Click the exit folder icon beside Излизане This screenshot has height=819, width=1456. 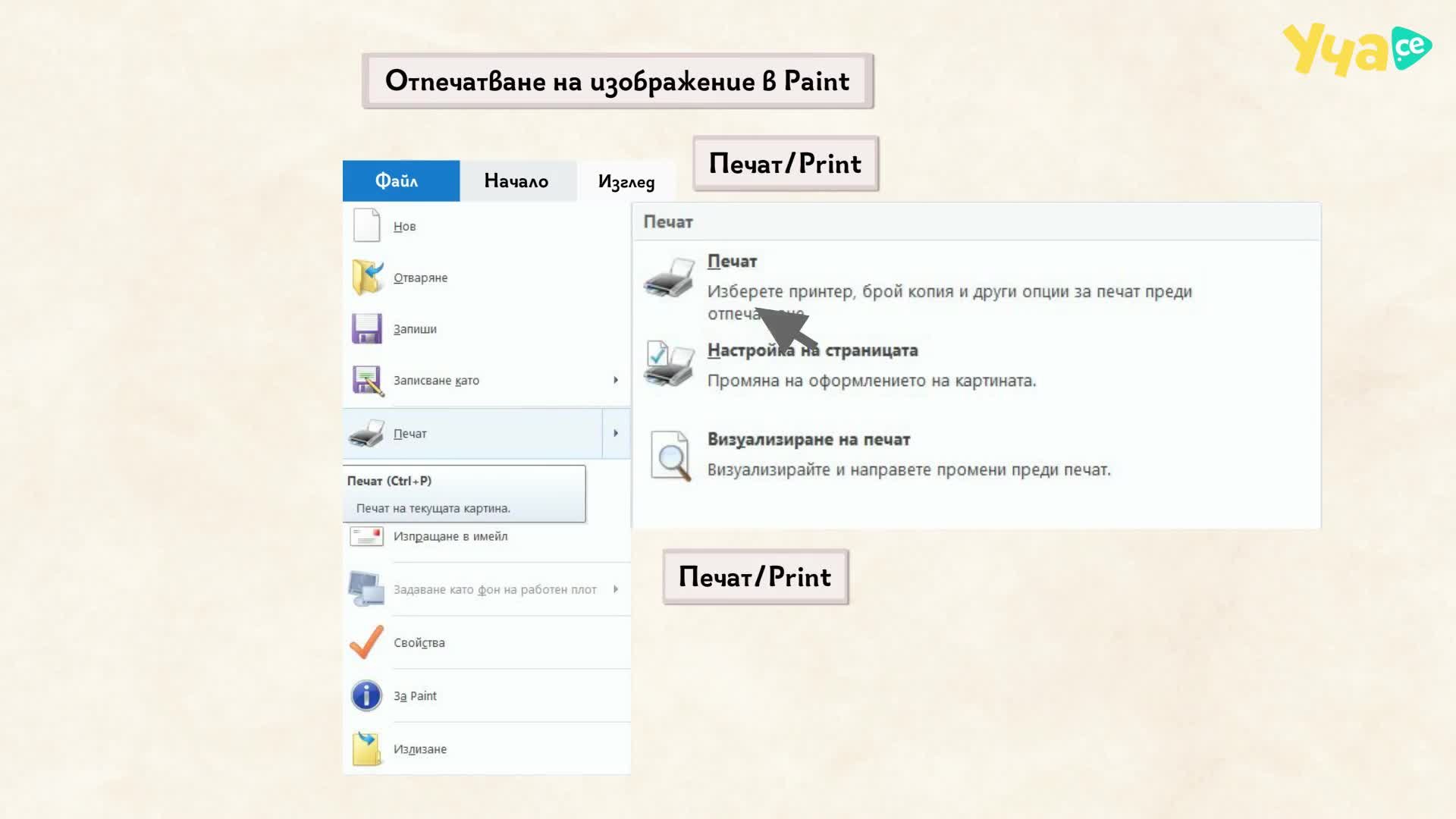[366, 748]
